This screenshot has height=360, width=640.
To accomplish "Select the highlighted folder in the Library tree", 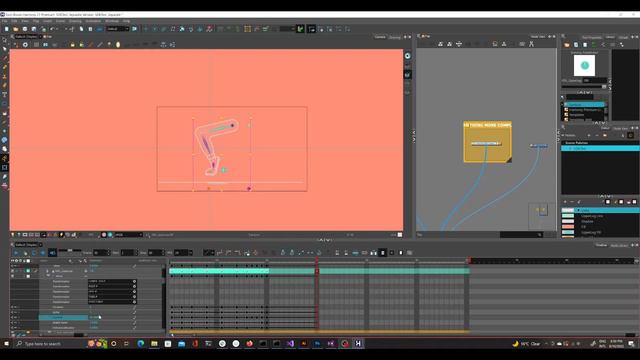I will click(585, 105).
